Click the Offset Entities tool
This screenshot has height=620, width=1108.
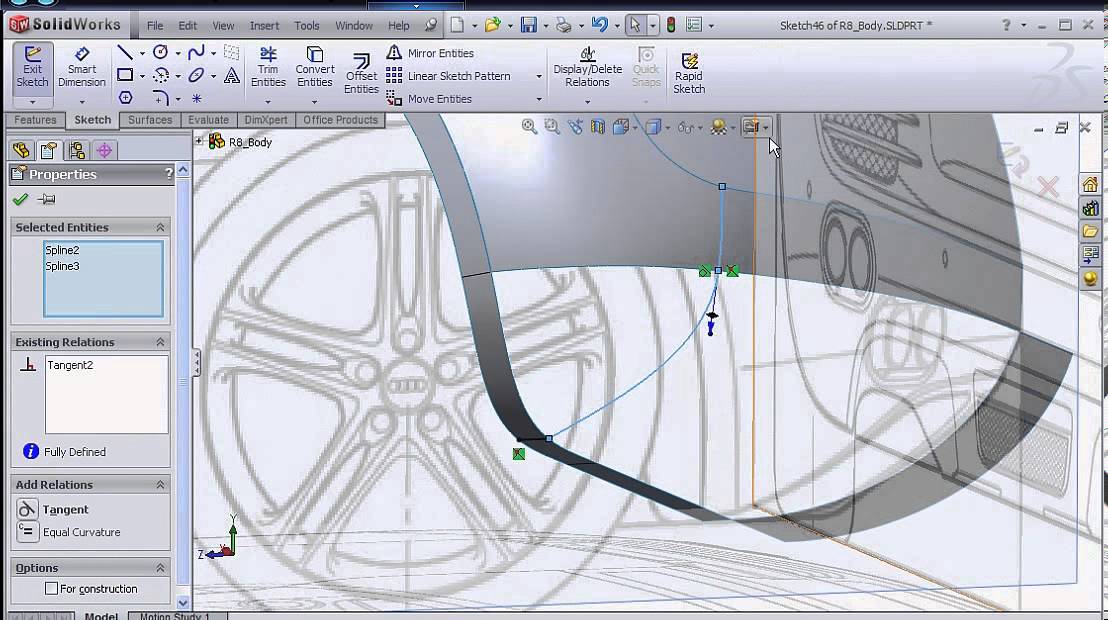(361, 74)
